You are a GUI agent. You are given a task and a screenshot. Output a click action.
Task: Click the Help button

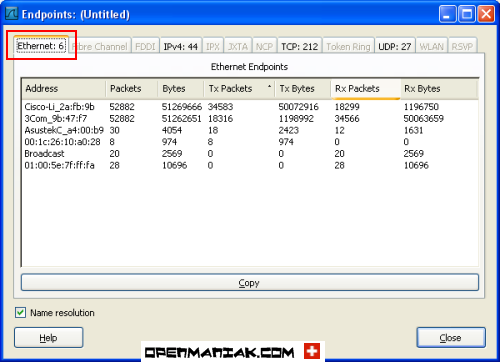coord(48,338)
